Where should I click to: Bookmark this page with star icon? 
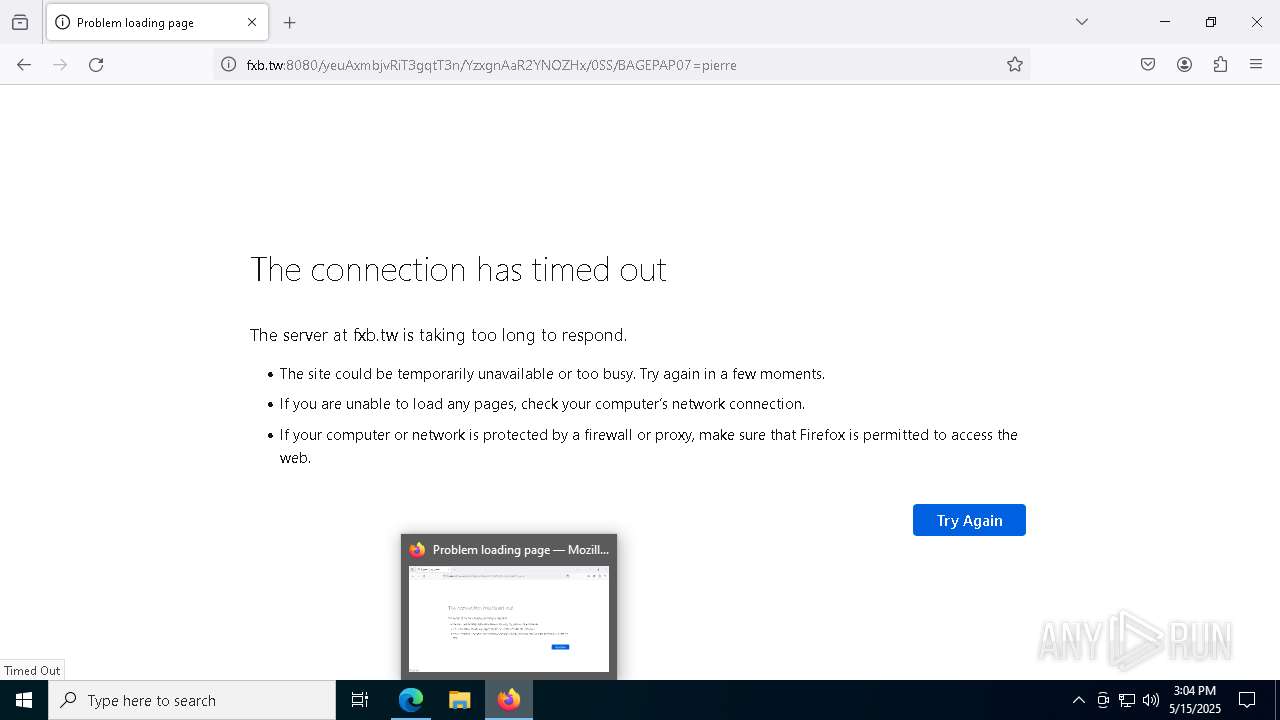point(1015,65)
